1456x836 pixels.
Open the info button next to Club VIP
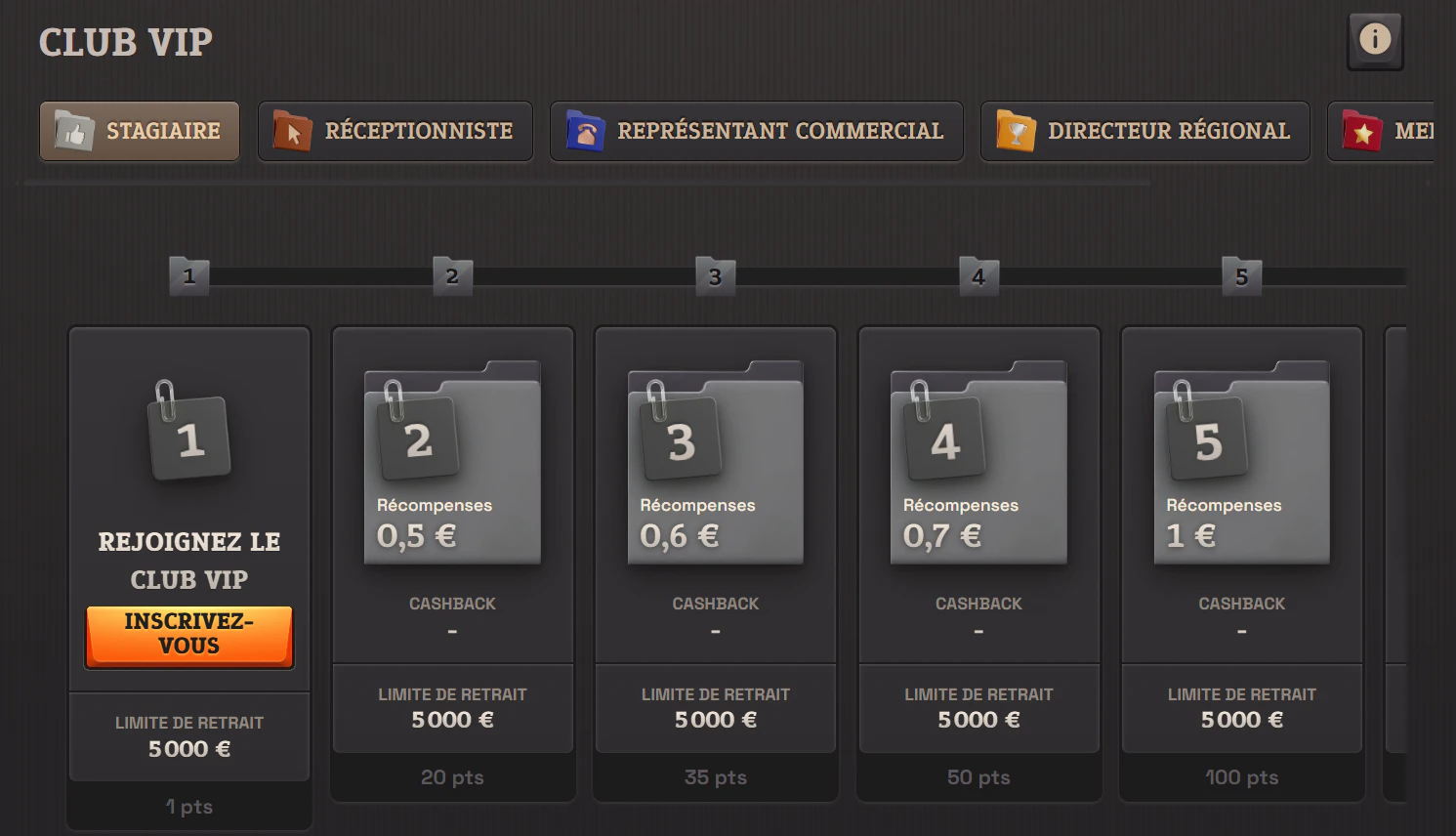coord(1375,41)
